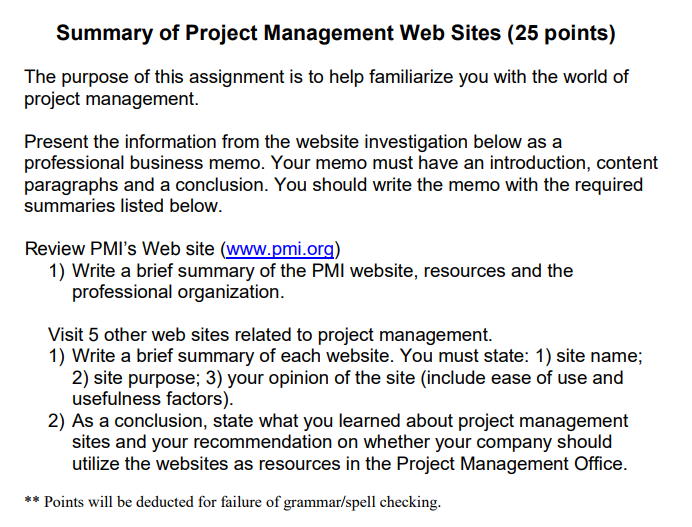Click the line starting '2) site purpose; 3) your opinion'
692x527 pixels.
347,378
